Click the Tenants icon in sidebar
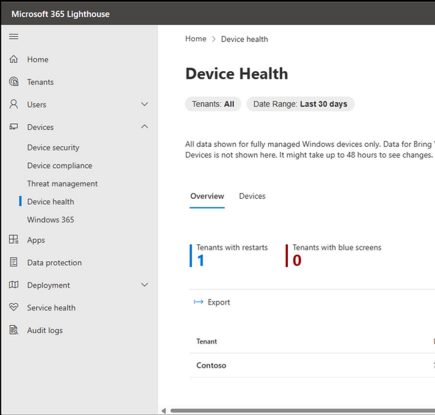The image size is (435, 415). (x=14, y=82)
